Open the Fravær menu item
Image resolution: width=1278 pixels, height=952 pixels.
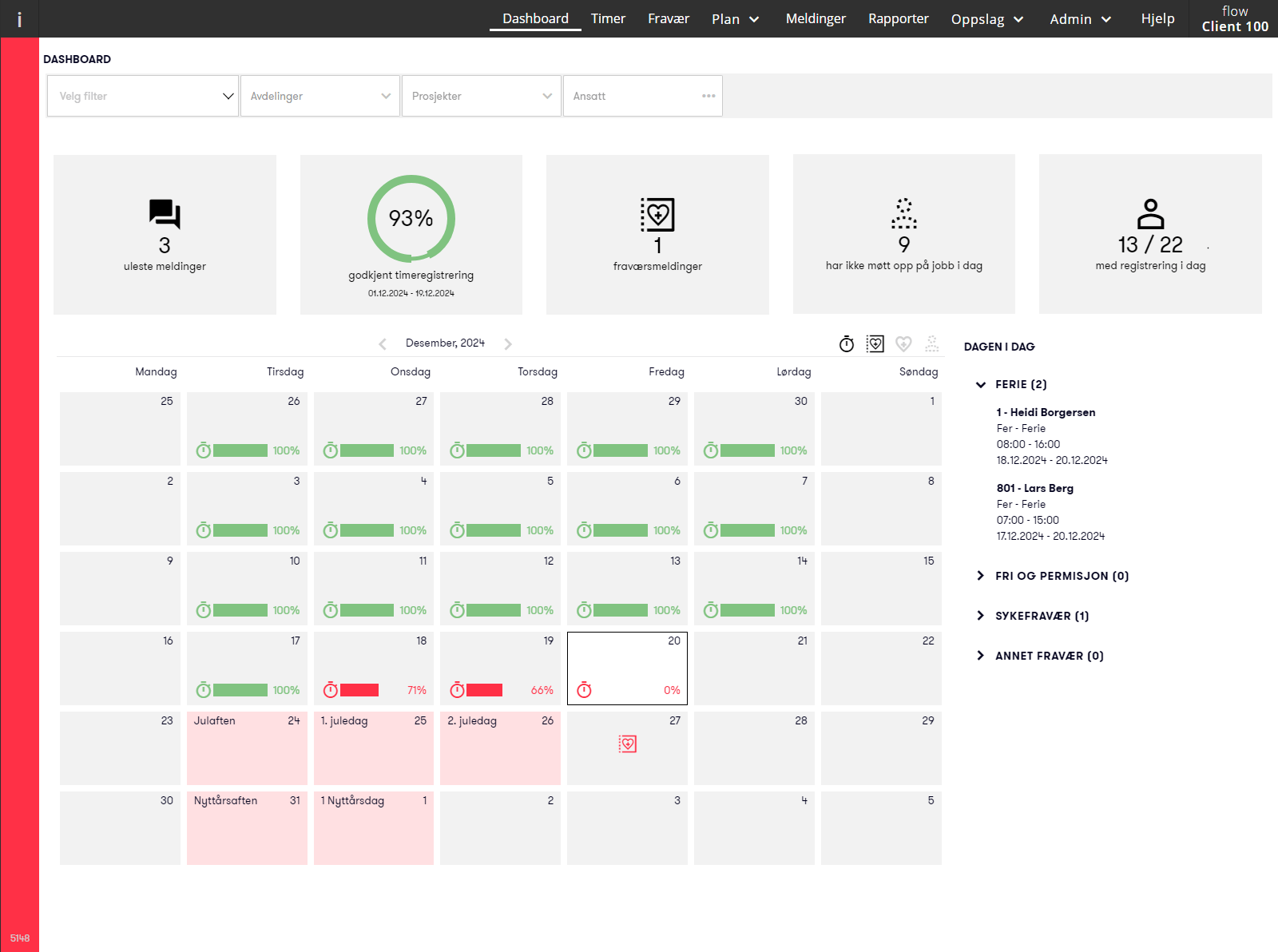(669, 18)
